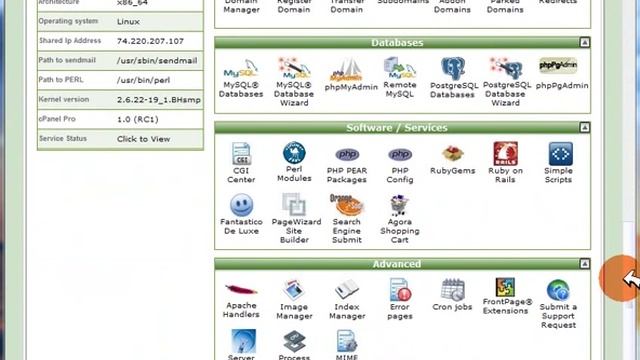The height and width of the screenshot is (360, 640).
Task: Select the sendmail path /usr/sbin/sendmail
Action: coord(157,60)
